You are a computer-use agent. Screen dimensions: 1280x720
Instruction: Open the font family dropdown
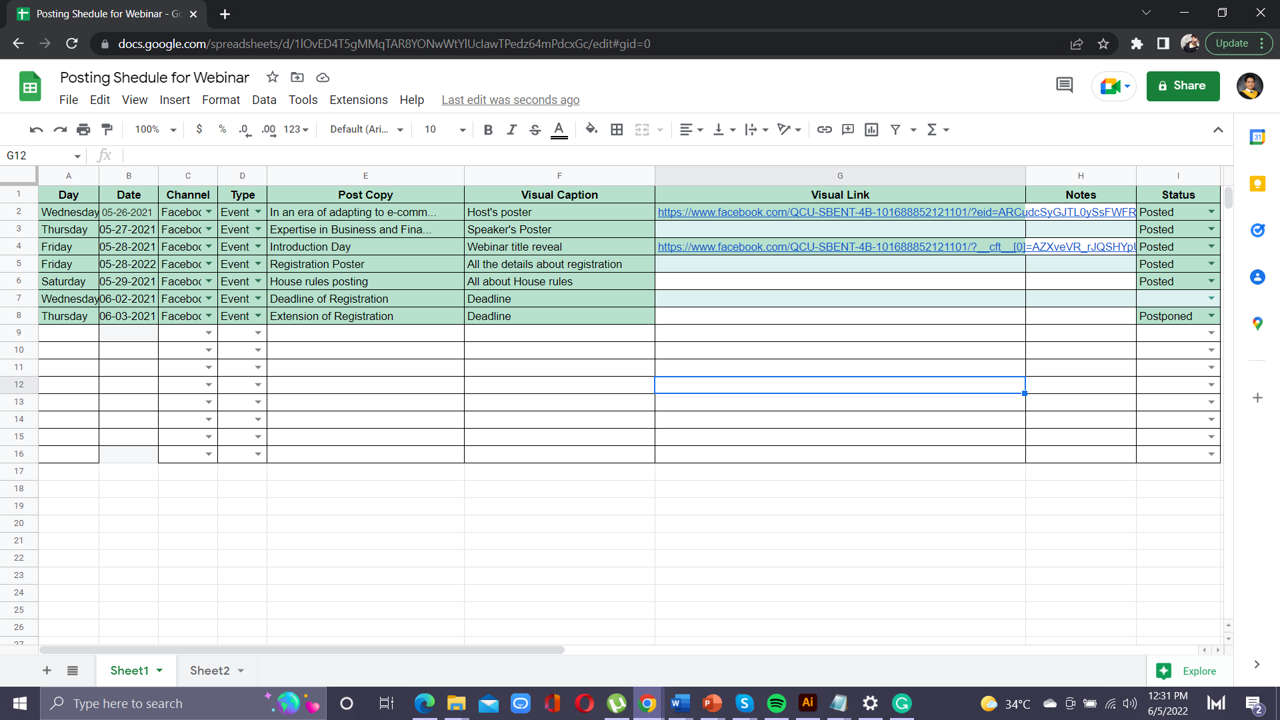pyautogui.click(x=366, y=130)
